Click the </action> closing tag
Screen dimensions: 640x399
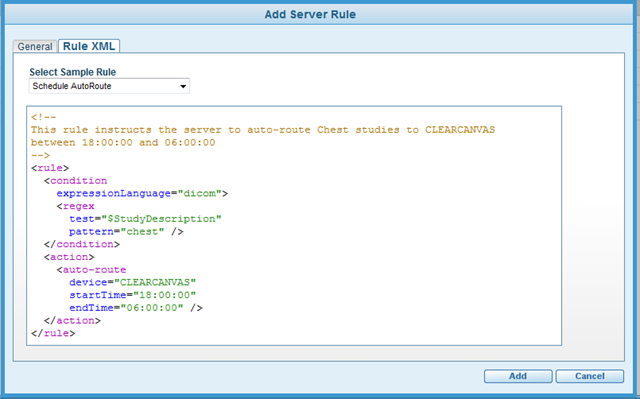click(x=72, y=321)
